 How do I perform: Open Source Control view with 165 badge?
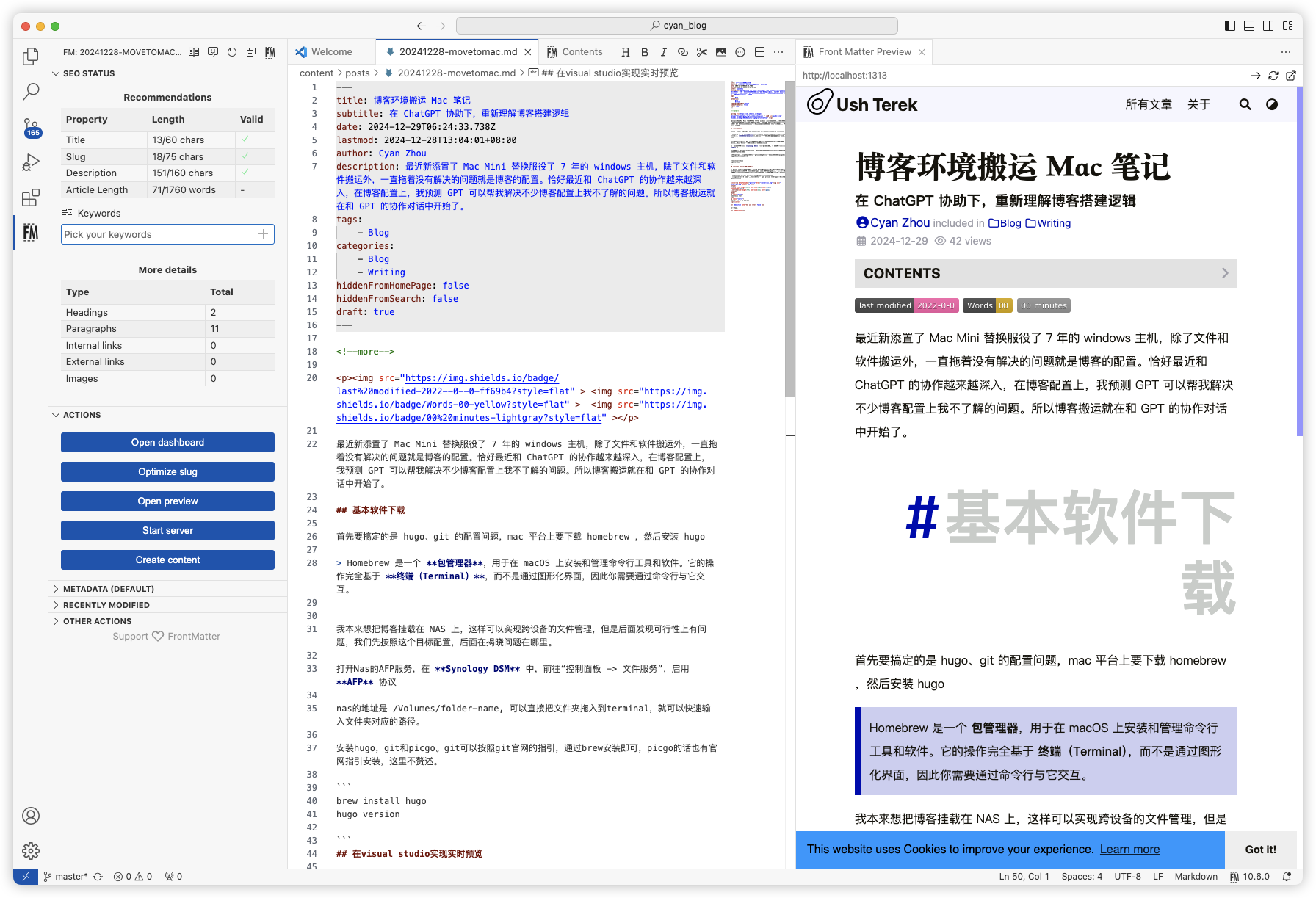coord(31,128)
